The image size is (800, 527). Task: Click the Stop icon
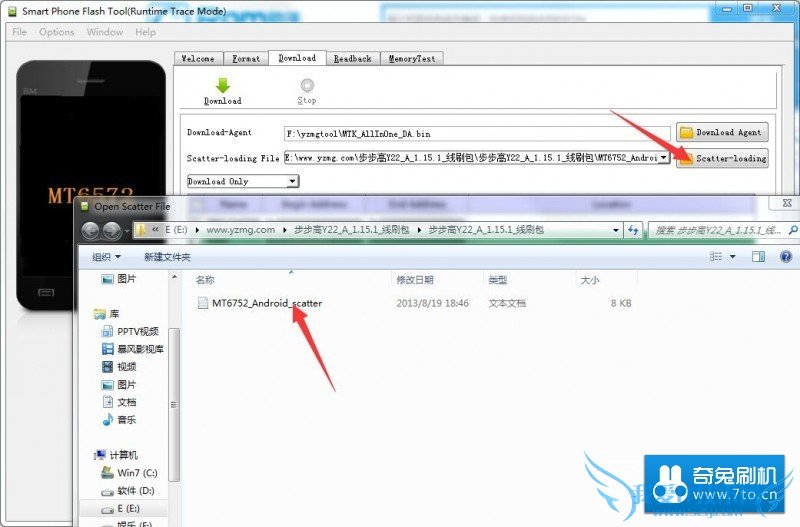click(x=307, y=85)
